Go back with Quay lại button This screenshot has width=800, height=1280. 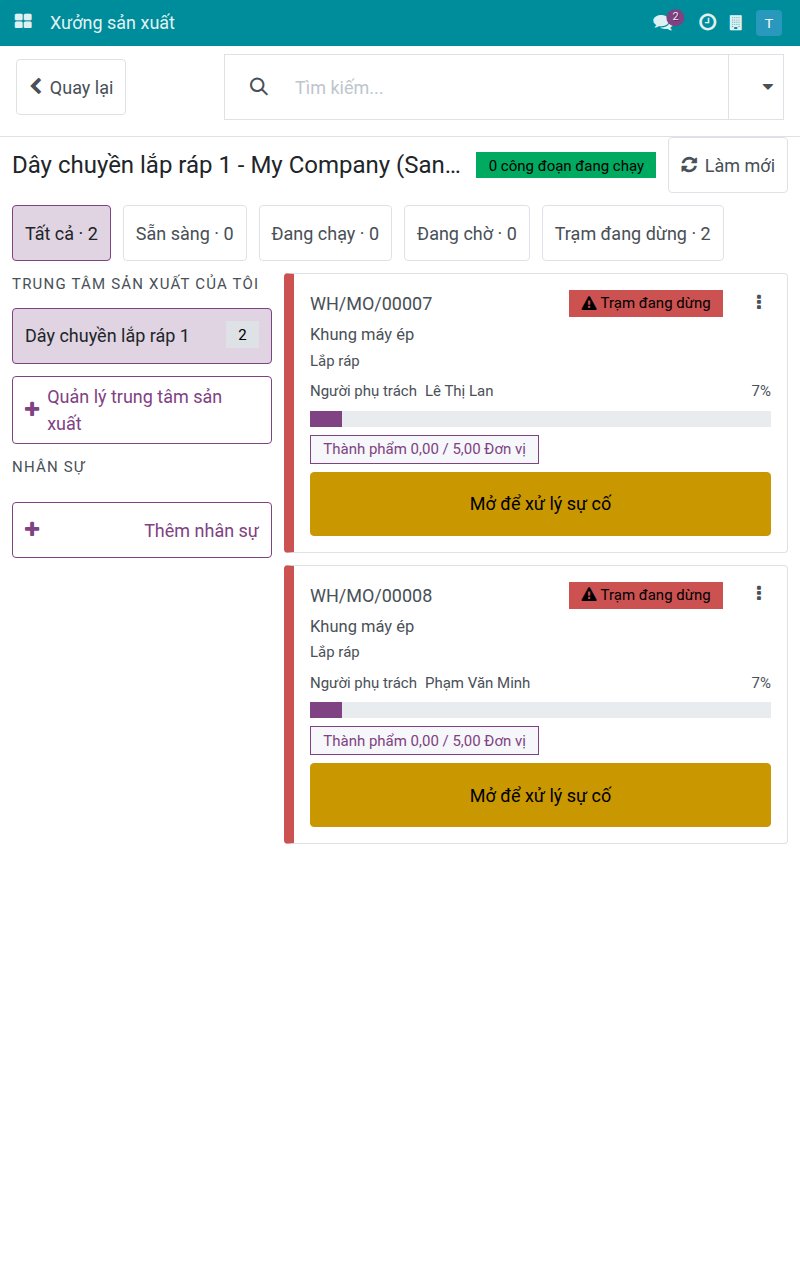tap(71, 87)
